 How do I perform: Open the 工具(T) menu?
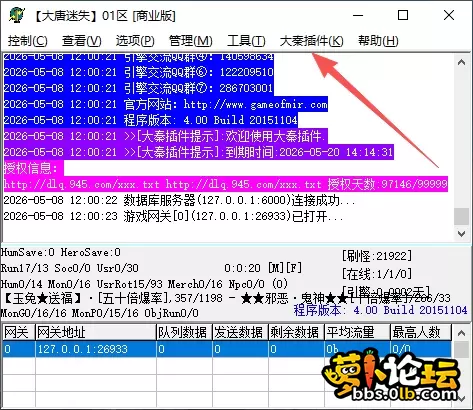pyautogui.click(x=246, y=41)
